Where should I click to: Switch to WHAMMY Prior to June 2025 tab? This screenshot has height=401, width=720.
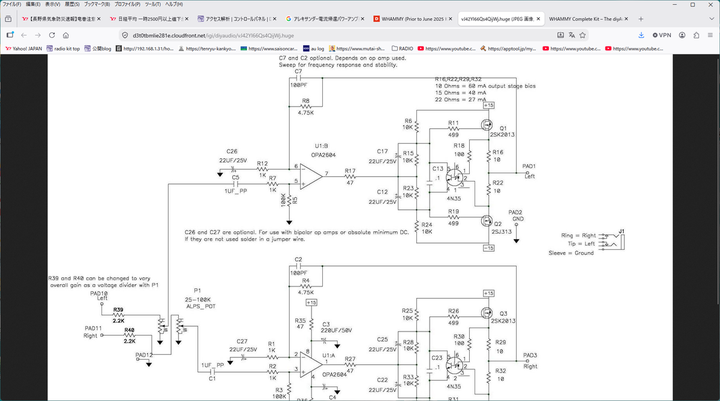[411, 19]
